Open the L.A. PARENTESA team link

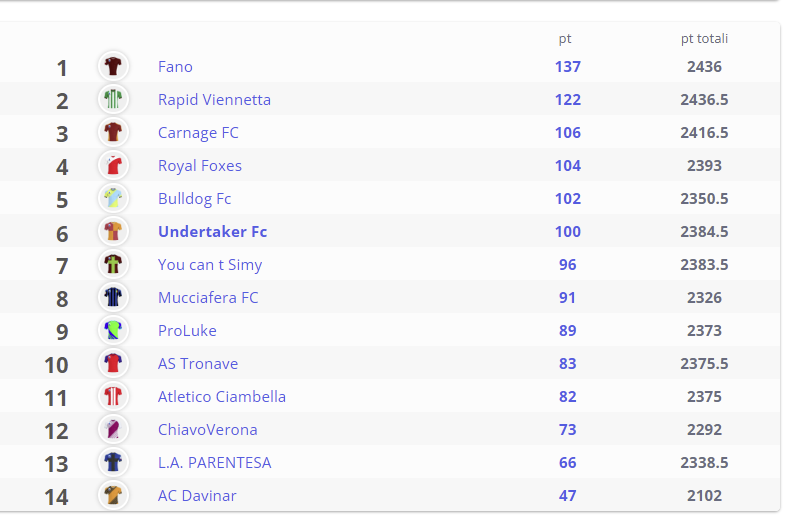(214, 463)
